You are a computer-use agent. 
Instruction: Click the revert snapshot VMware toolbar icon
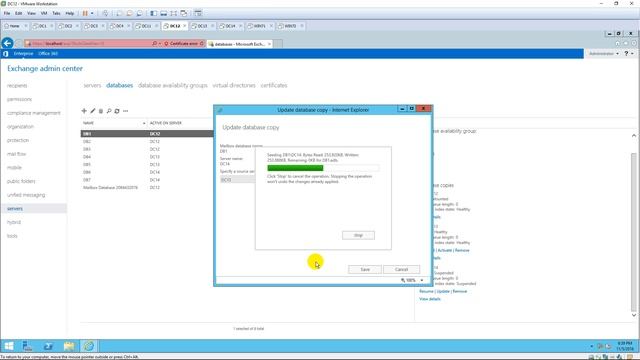click(129, 13)
